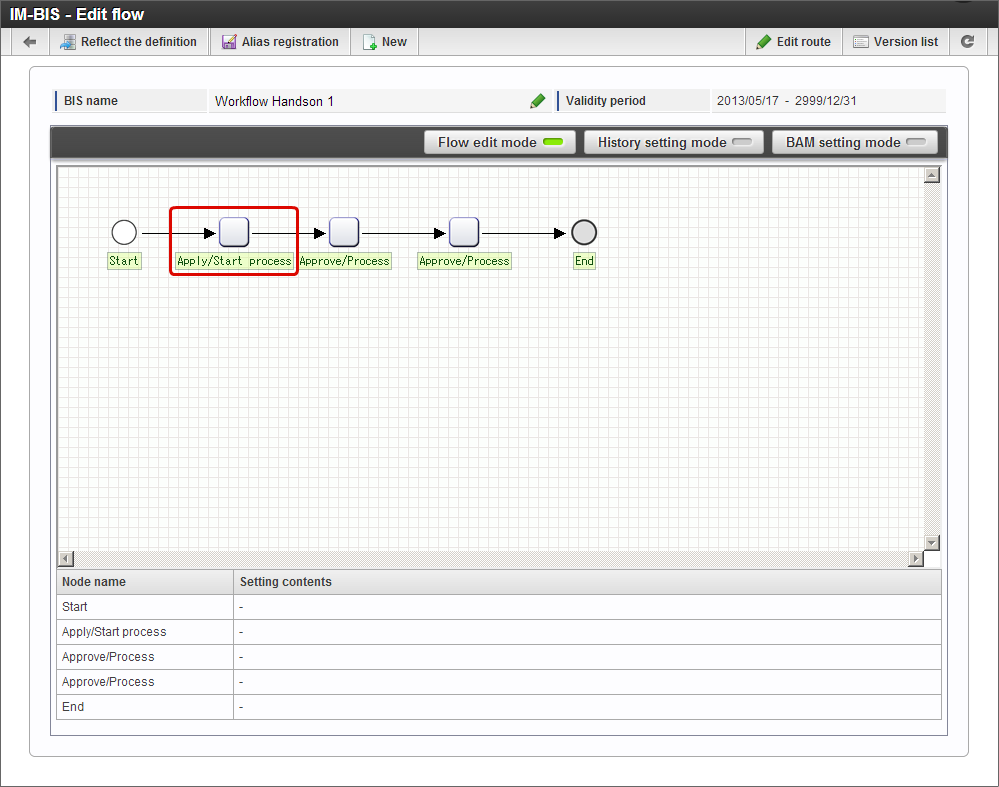
Task: Select the first Approve/Process node box
Action: coord(344,232)
